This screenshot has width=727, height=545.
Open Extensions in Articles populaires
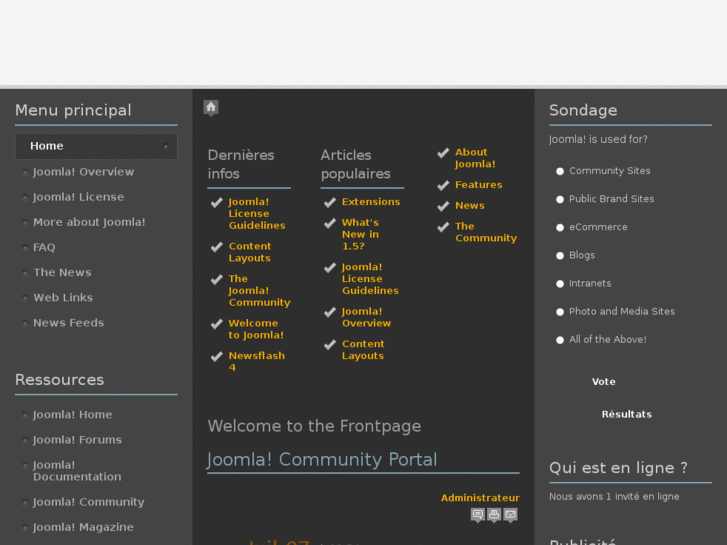(371, 202)
